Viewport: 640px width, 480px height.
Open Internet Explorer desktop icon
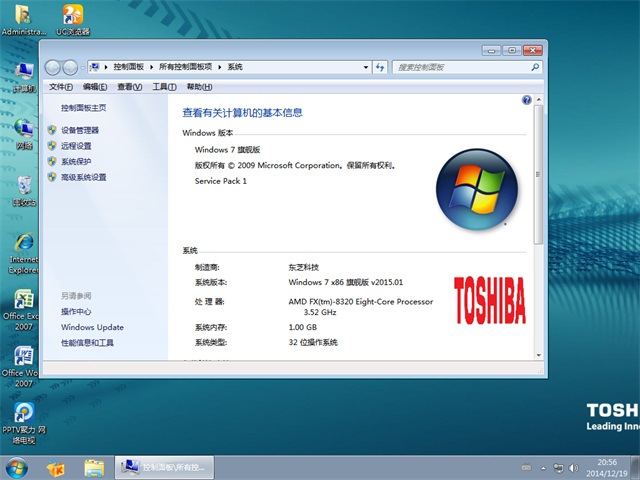coord(22,250)
